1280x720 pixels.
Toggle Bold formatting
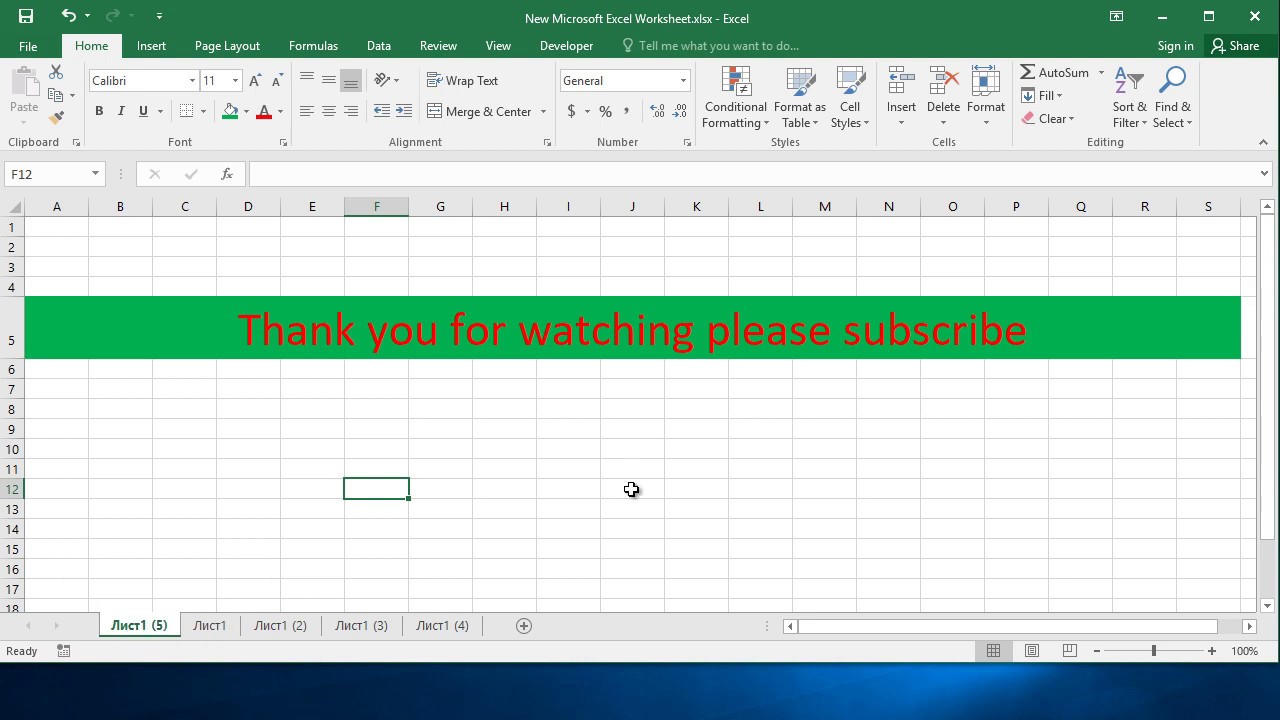tap(99, 111)
